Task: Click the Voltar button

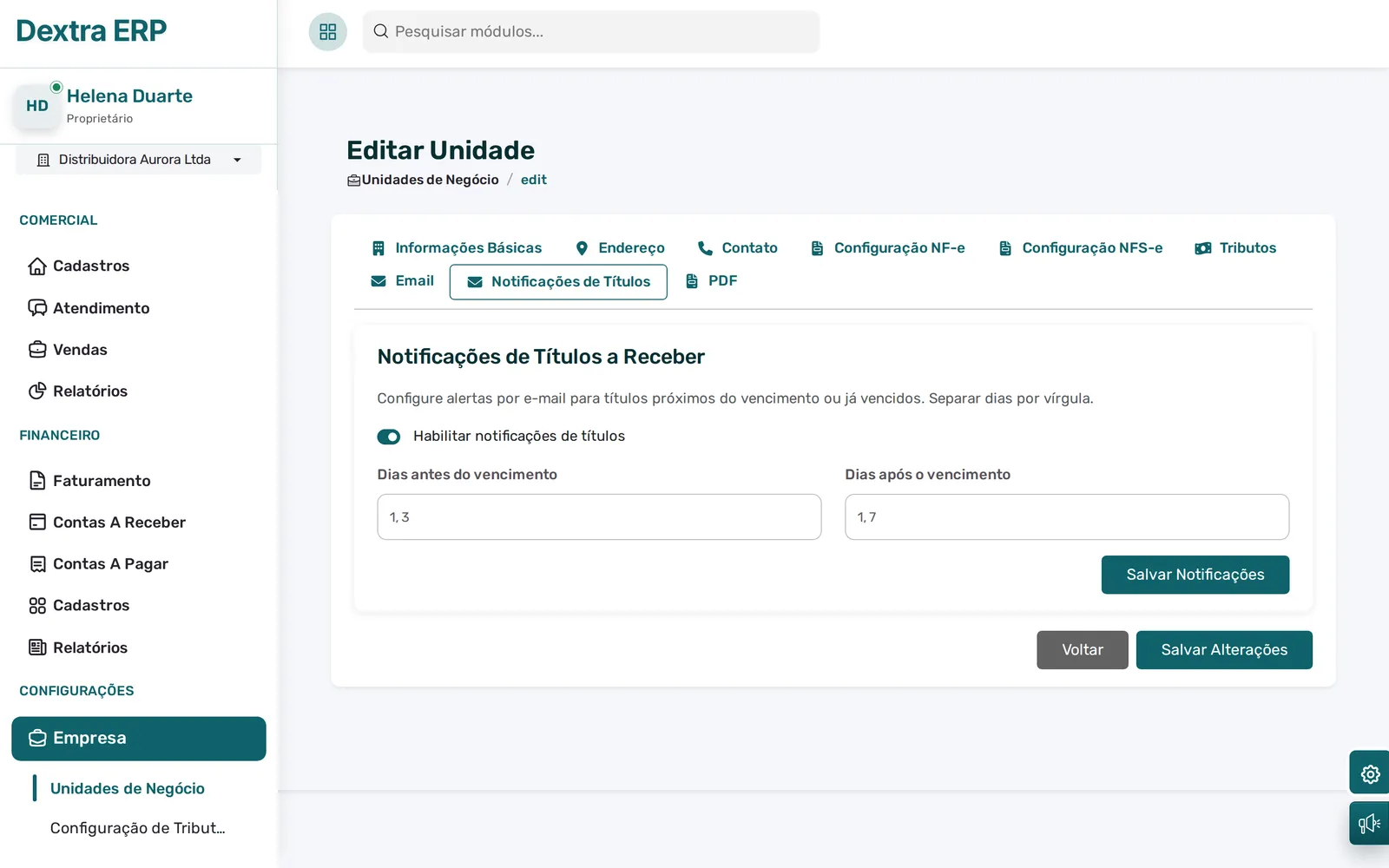Action: pyautogui.click(x=1083, y=650)
